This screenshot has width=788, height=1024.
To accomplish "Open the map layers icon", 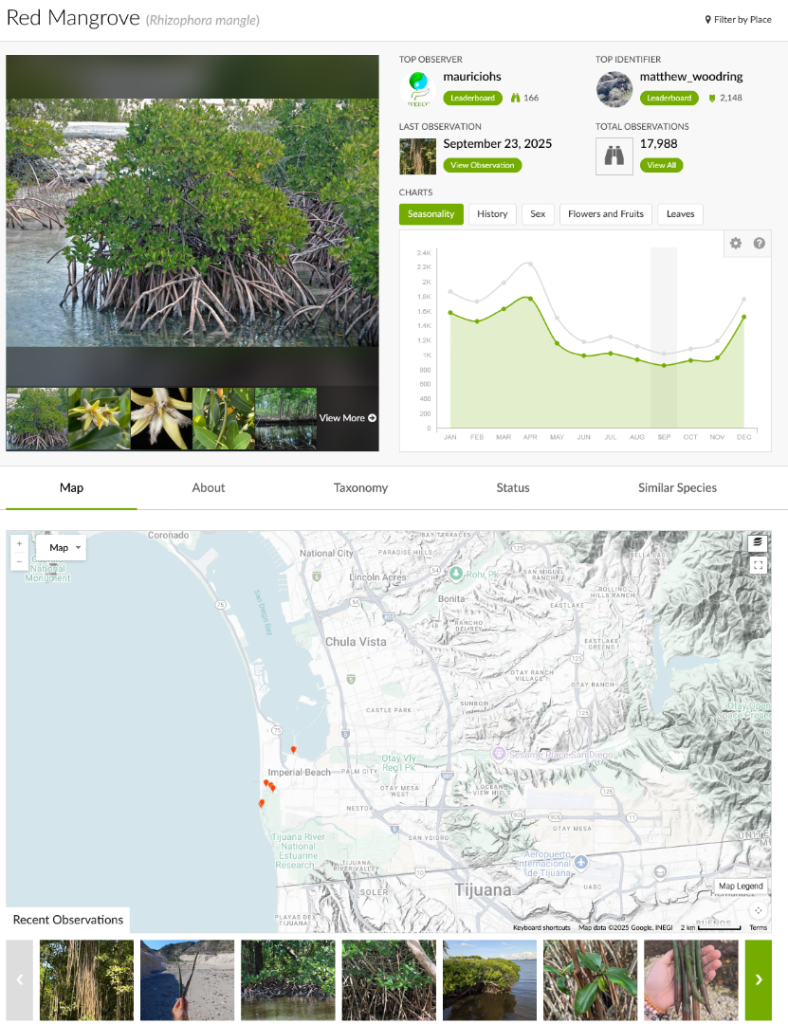I will 758,543.
